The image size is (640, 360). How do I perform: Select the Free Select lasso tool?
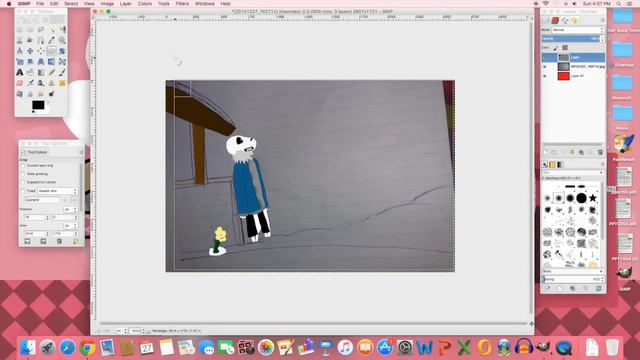point(40,29)
